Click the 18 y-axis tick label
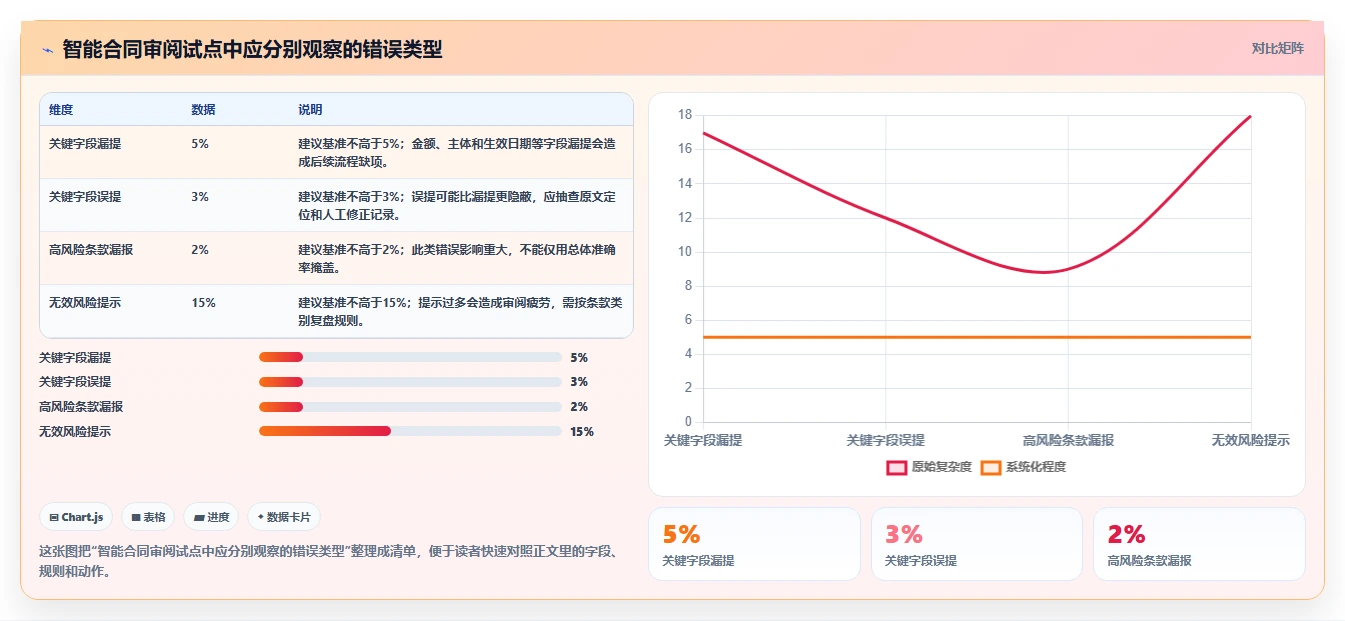 click(x=685, y=115)
